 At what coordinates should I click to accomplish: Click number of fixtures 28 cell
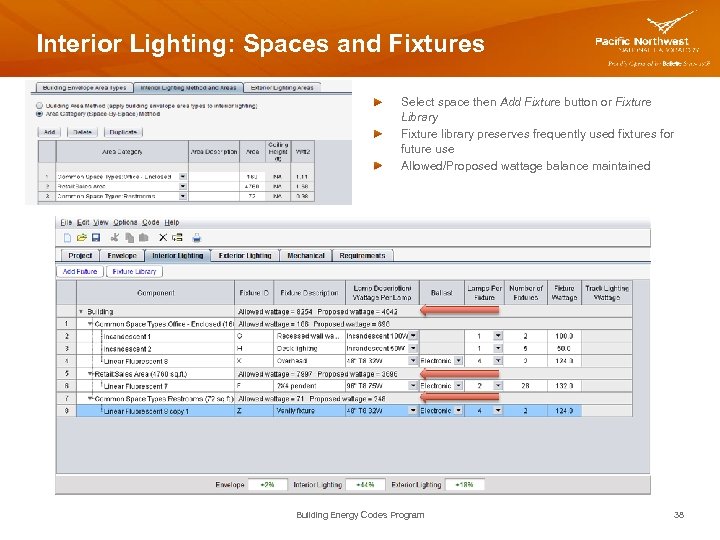[x=525, y=386]
